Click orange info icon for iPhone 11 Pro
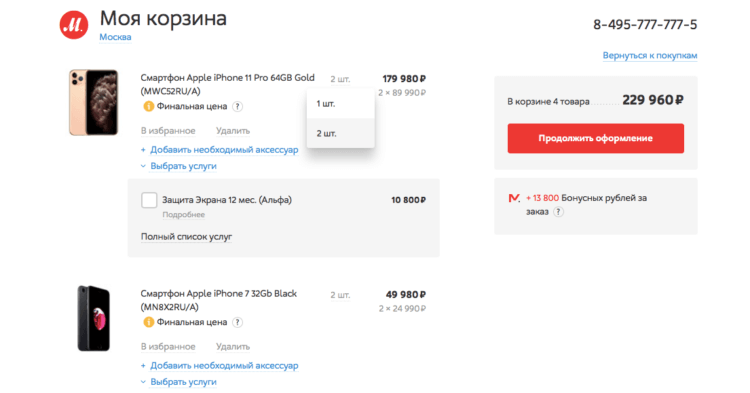The width and height of the screenshot is (750, 393). point(148,106)
